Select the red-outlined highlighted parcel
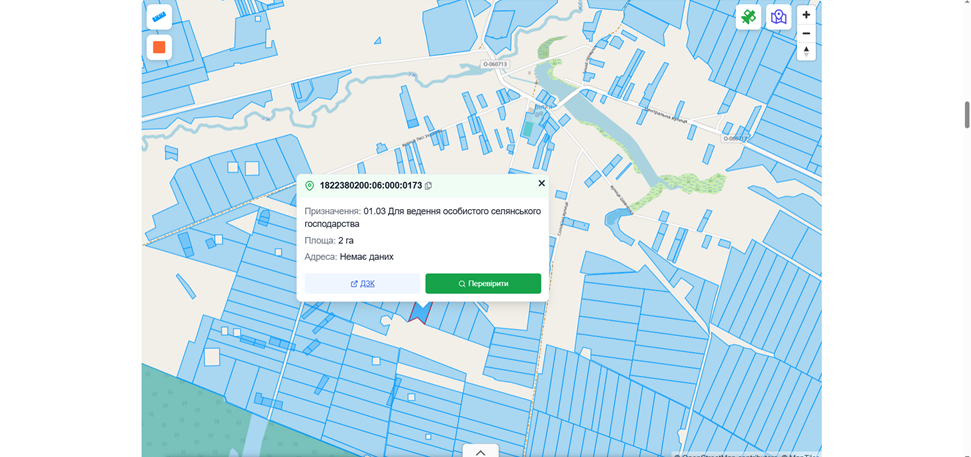 [x=420, y=312]
